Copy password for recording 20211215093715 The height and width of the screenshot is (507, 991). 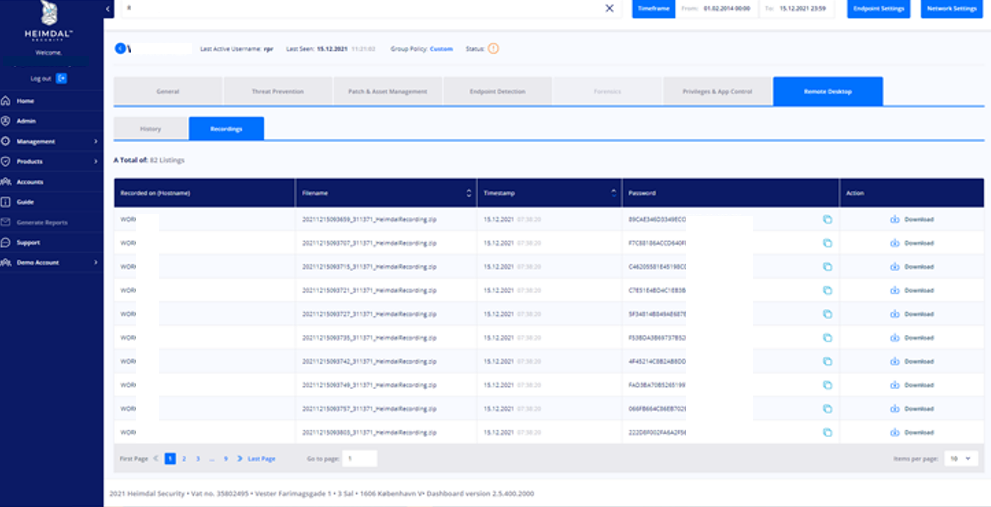827,267
